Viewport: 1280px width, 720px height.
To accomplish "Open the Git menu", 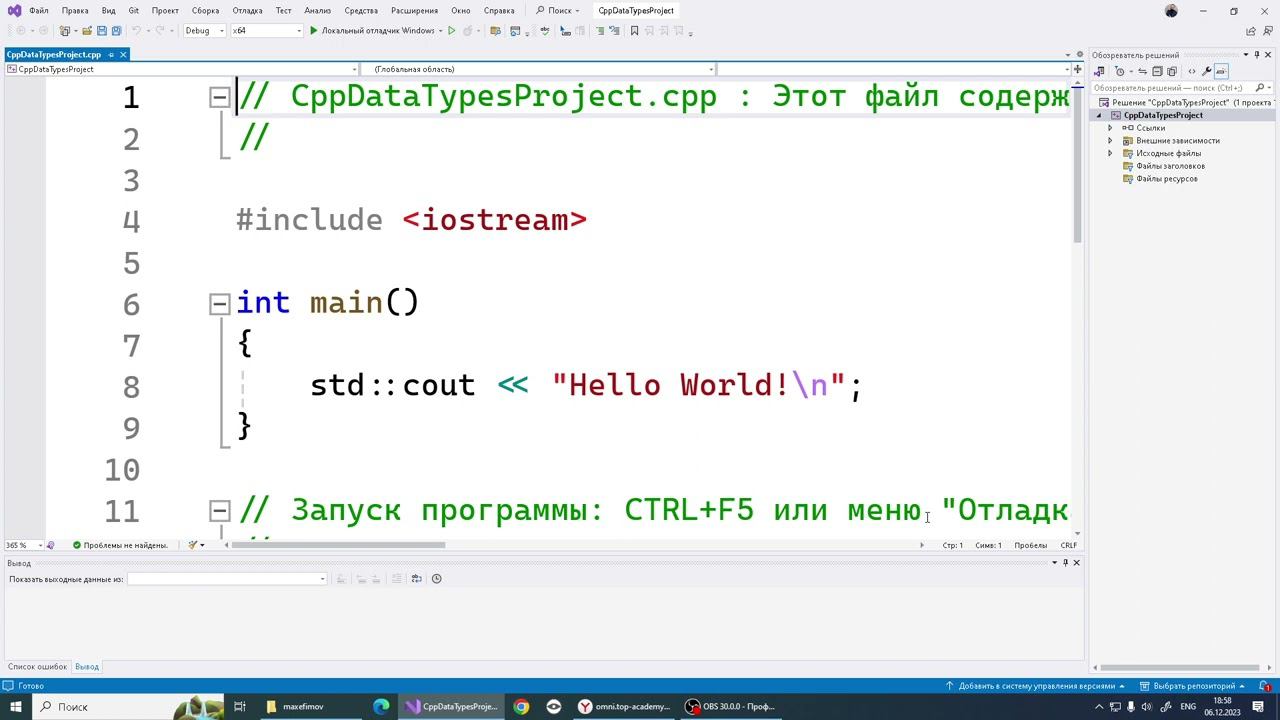I will click(133, 11).
